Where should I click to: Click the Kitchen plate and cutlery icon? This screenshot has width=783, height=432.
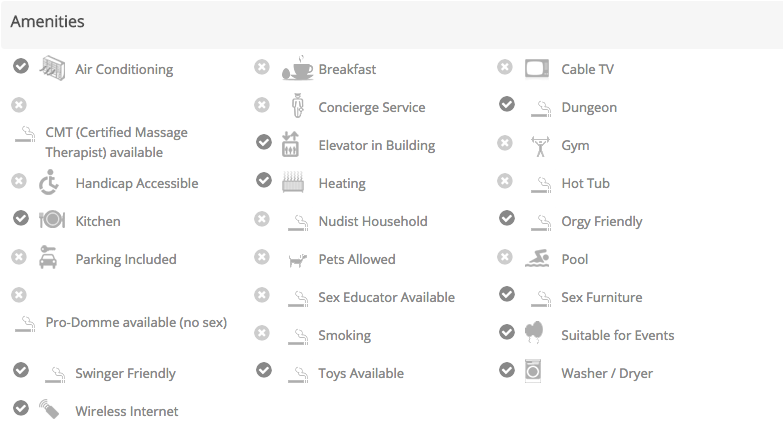click(x=51, y=220)
